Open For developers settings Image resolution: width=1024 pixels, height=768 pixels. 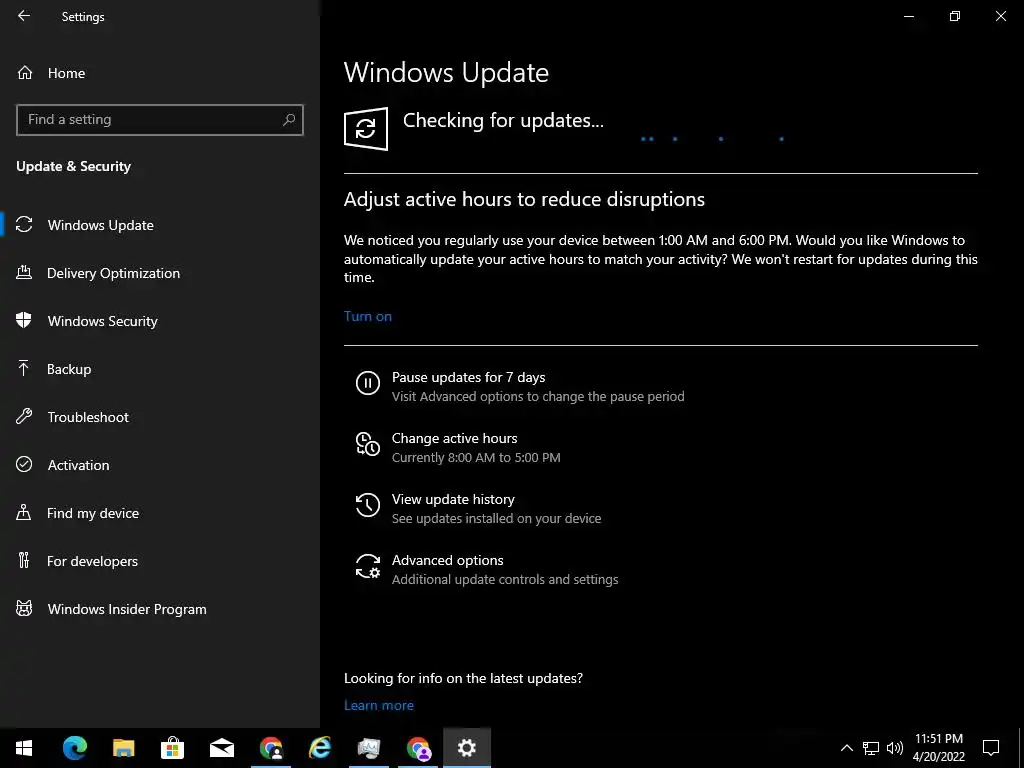pos(160,561)
